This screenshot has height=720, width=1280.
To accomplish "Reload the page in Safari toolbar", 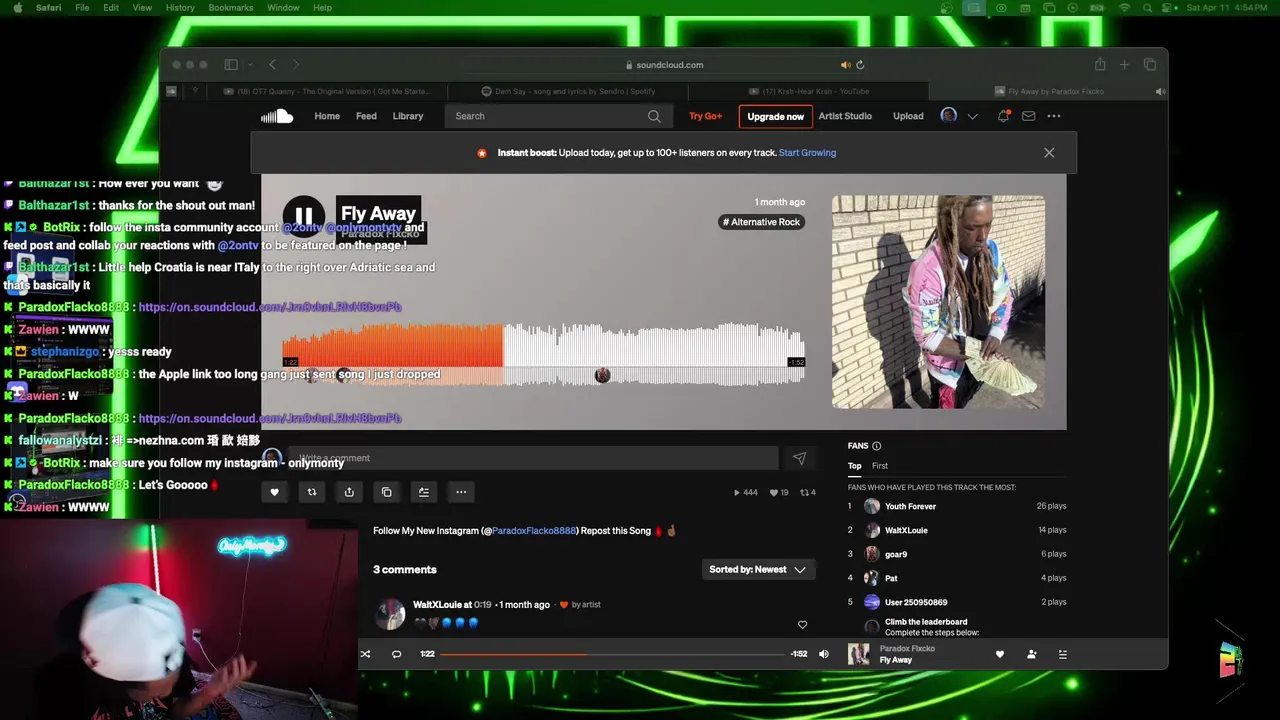I will tap(860, 65).
